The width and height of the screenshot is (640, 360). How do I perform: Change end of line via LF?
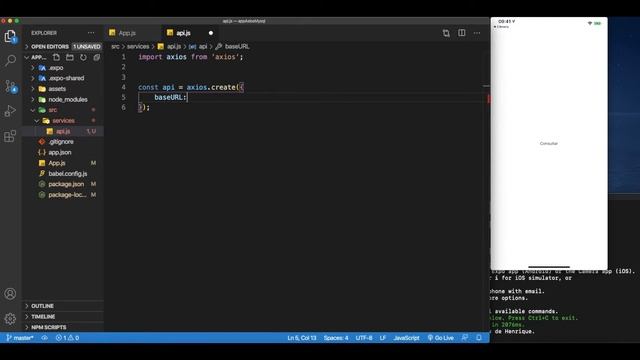(x=383, y=338)
